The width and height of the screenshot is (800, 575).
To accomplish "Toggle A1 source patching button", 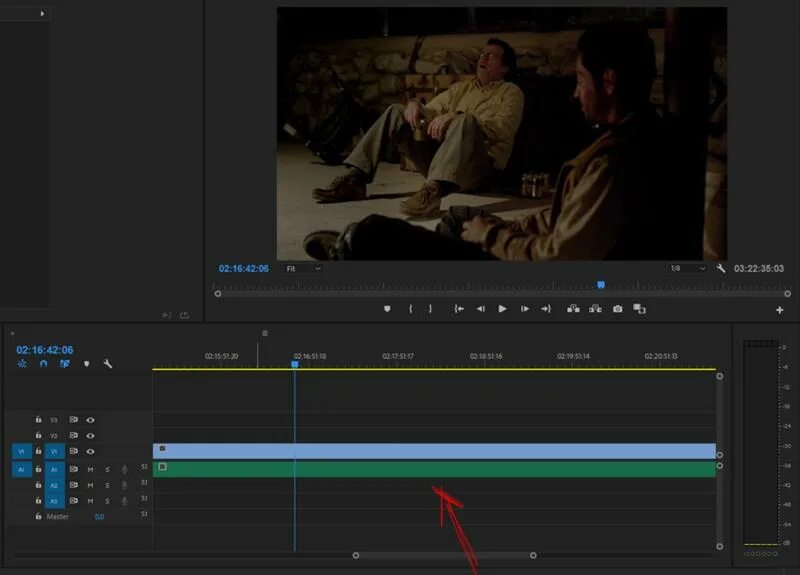I will [x=21, y=469].
